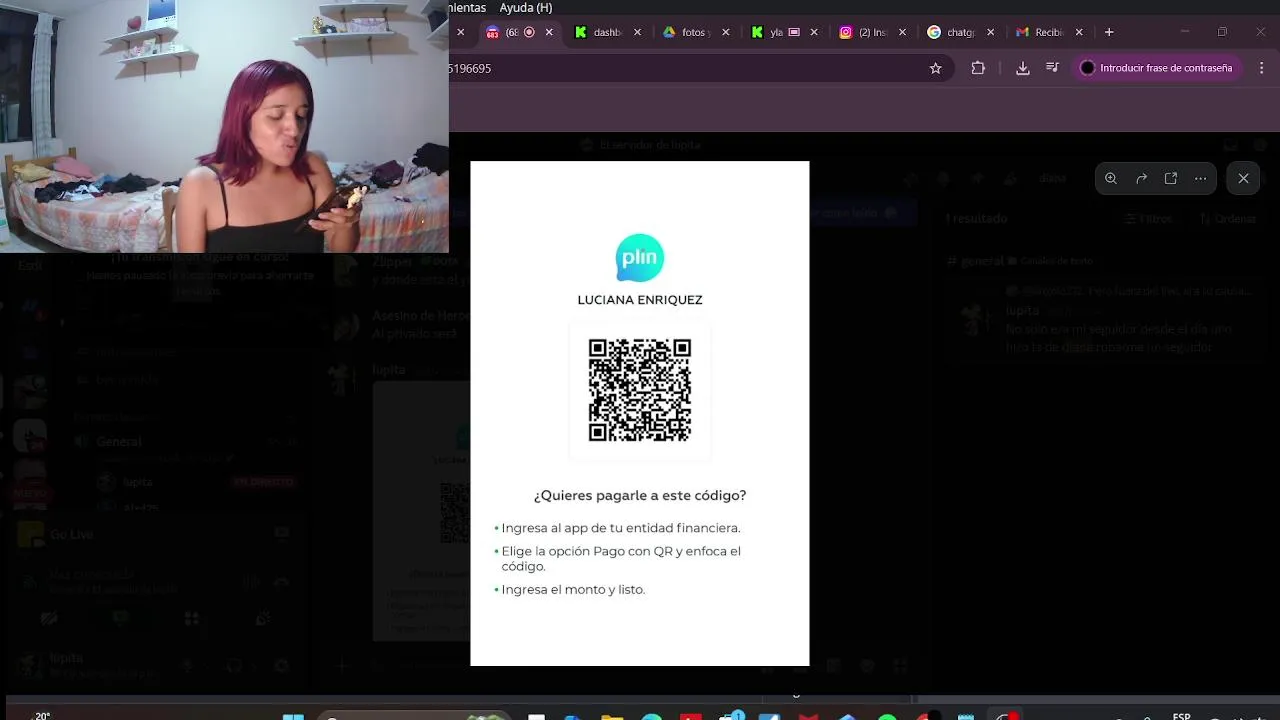
Task: Close the image viewer overlay with X
Action: (x=1243, y=178)
